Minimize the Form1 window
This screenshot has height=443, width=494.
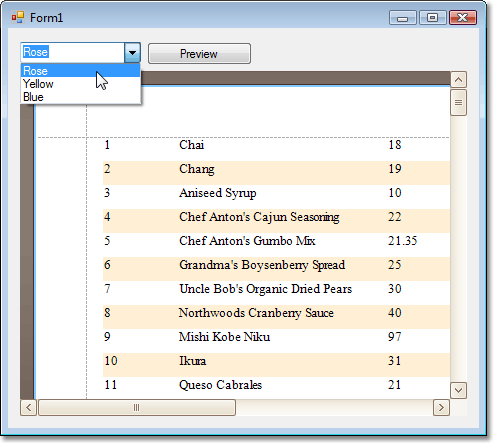[403, 18]
